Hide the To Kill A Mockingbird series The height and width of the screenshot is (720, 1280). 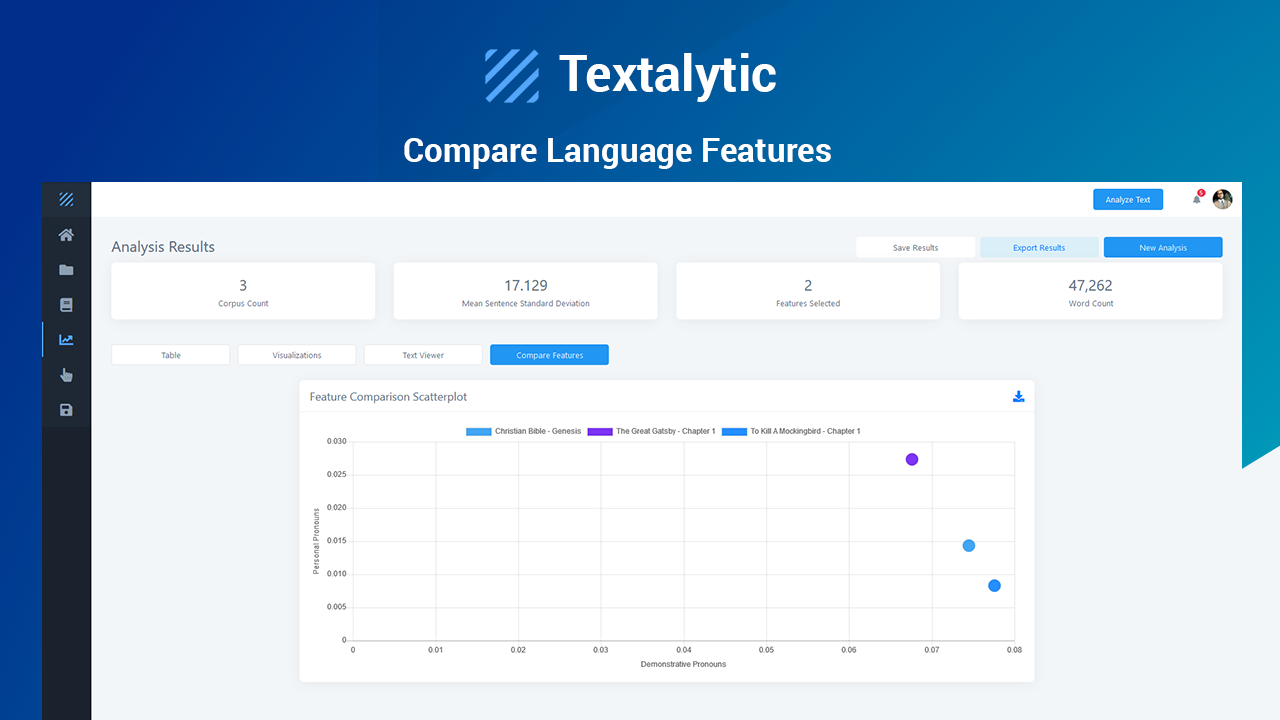(x=790, y=431)
